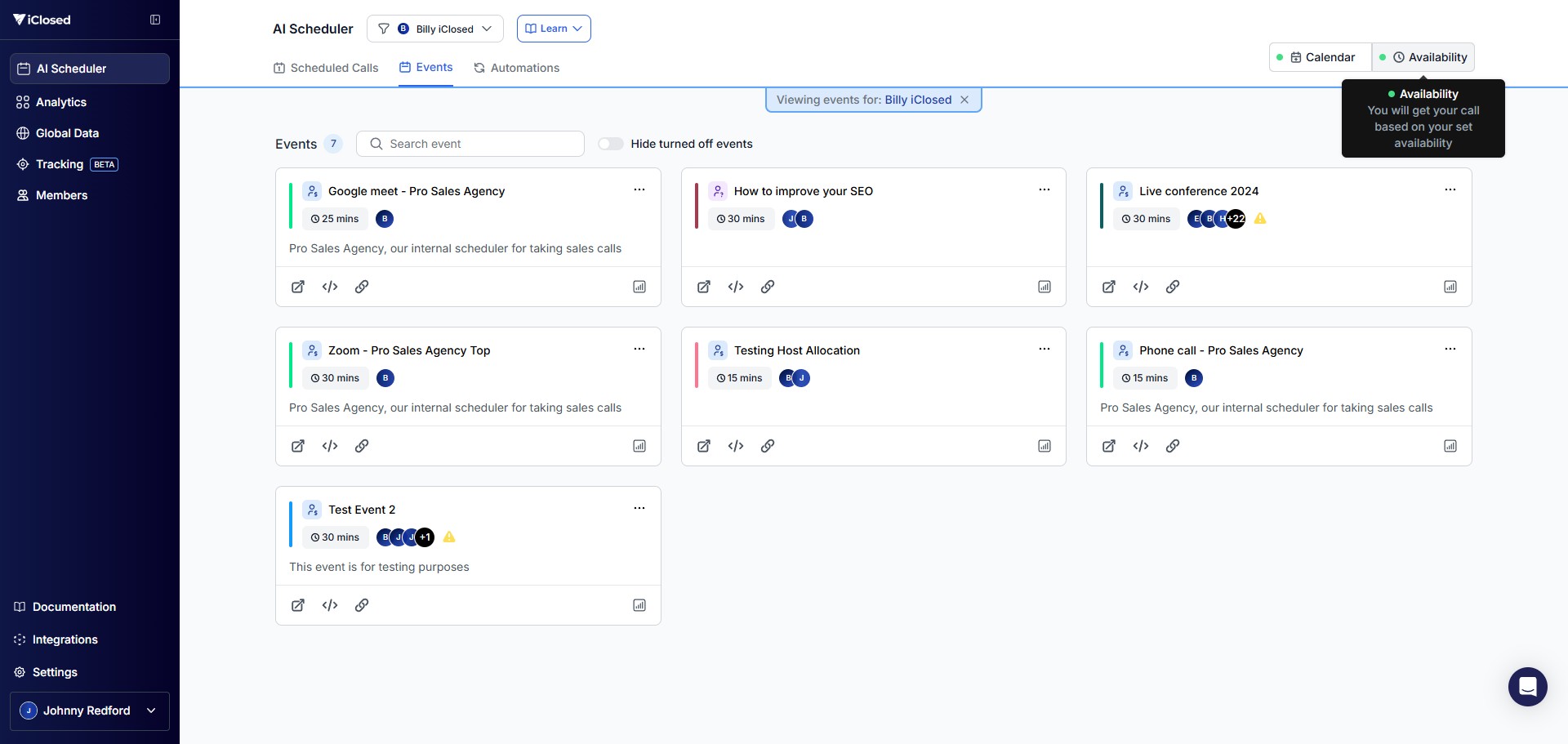
Task: Copy link icon on Zoom event card
Action: 362,446
